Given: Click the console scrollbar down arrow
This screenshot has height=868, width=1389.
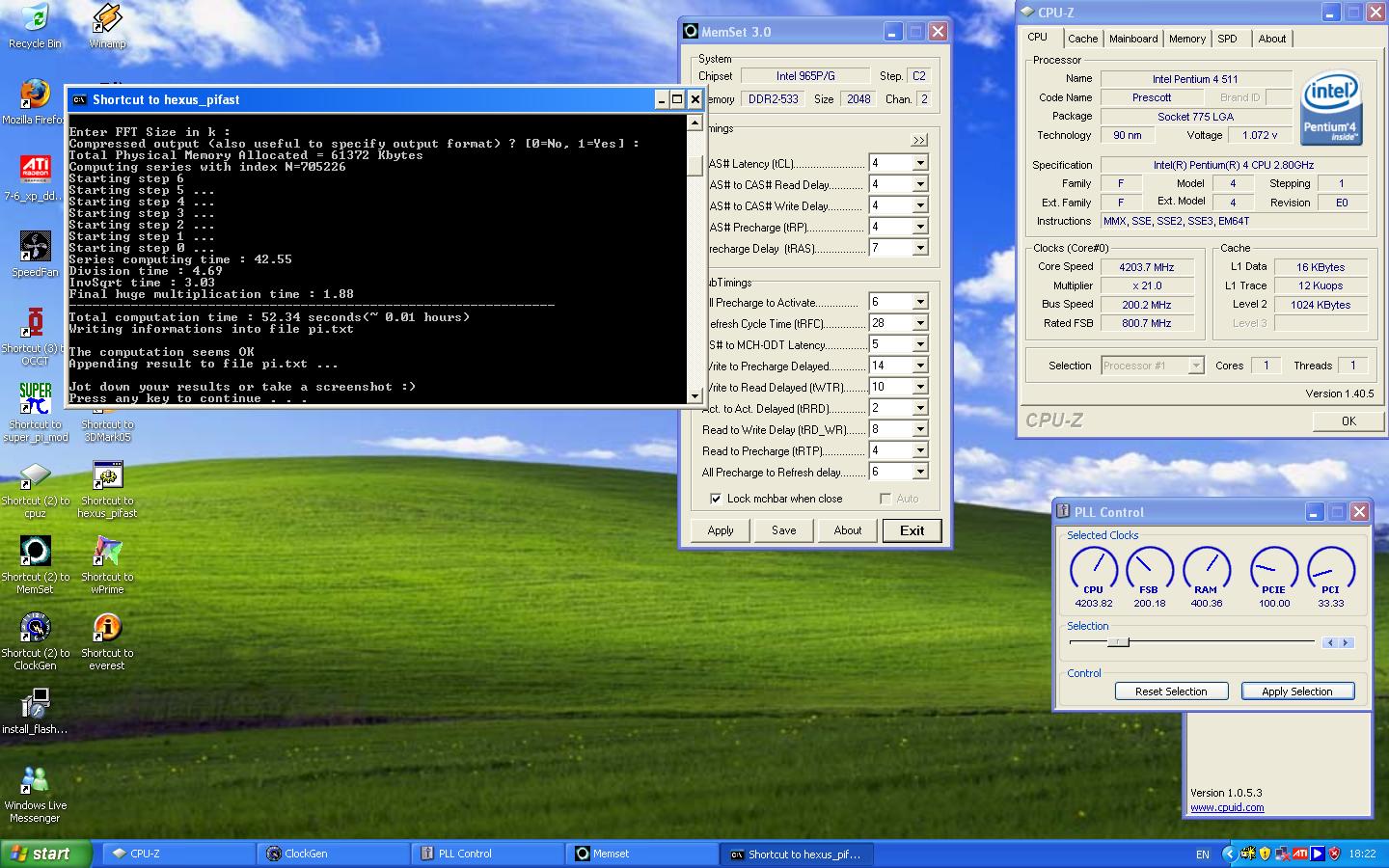Looking at the screenshot, I should pos(694,395).
